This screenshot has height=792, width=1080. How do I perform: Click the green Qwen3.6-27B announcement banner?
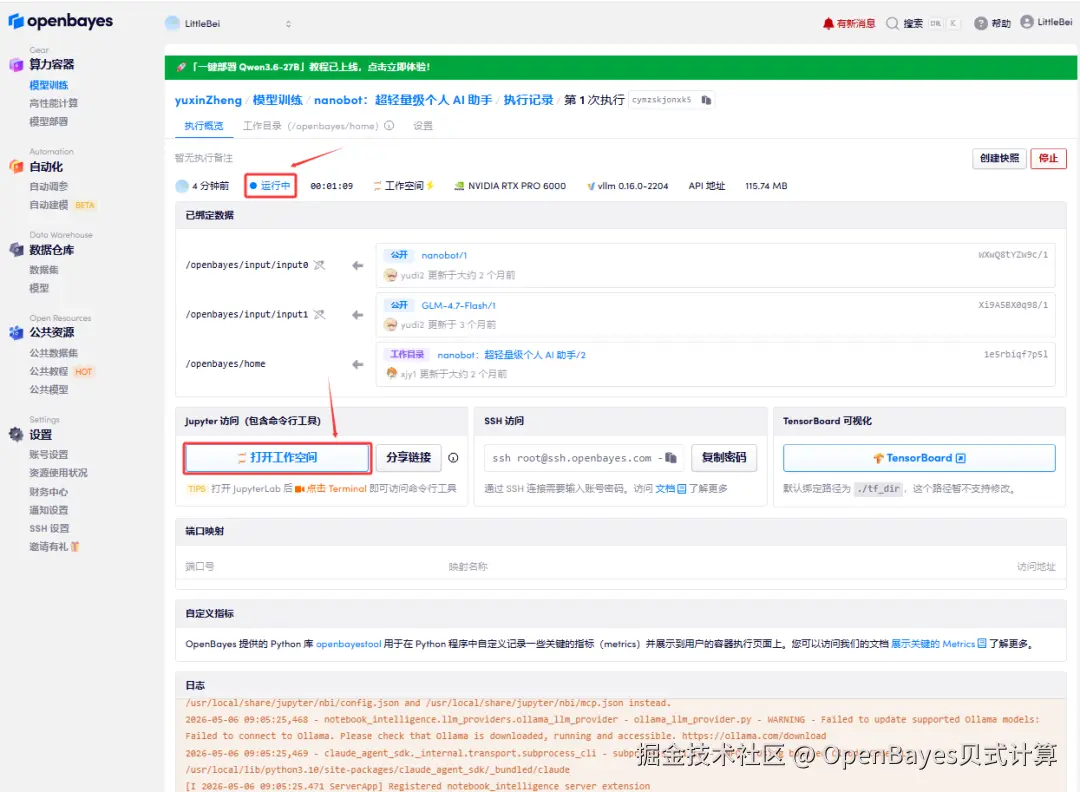(x=620, y=67)
